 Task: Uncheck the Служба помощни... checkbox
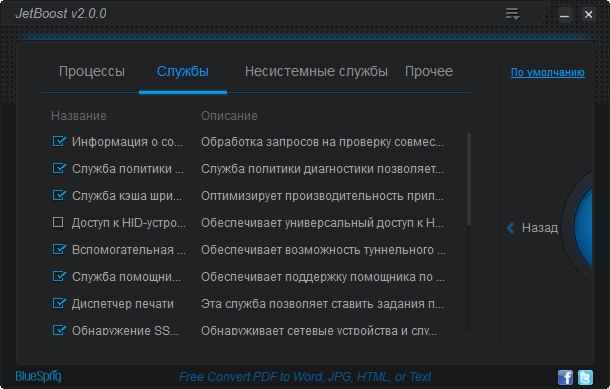(x=59, y=276)
